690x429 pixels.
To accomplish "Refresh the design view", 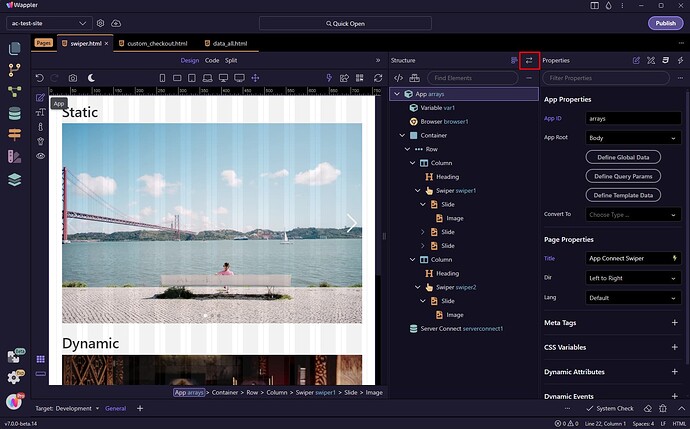I will [378, 78].
